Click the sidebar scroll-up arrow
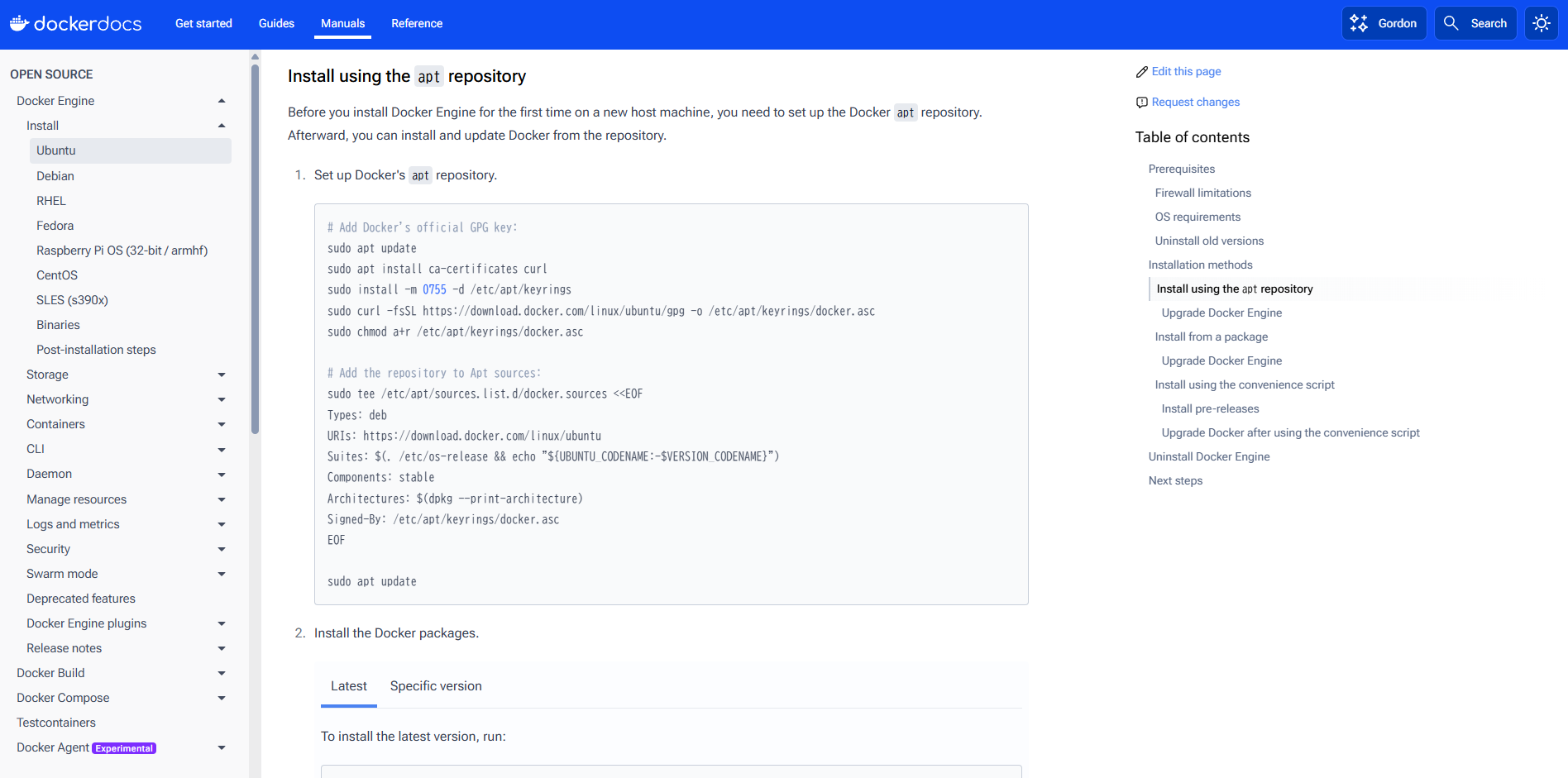This screenshot has height=778, width=1568. coord(255,57)
